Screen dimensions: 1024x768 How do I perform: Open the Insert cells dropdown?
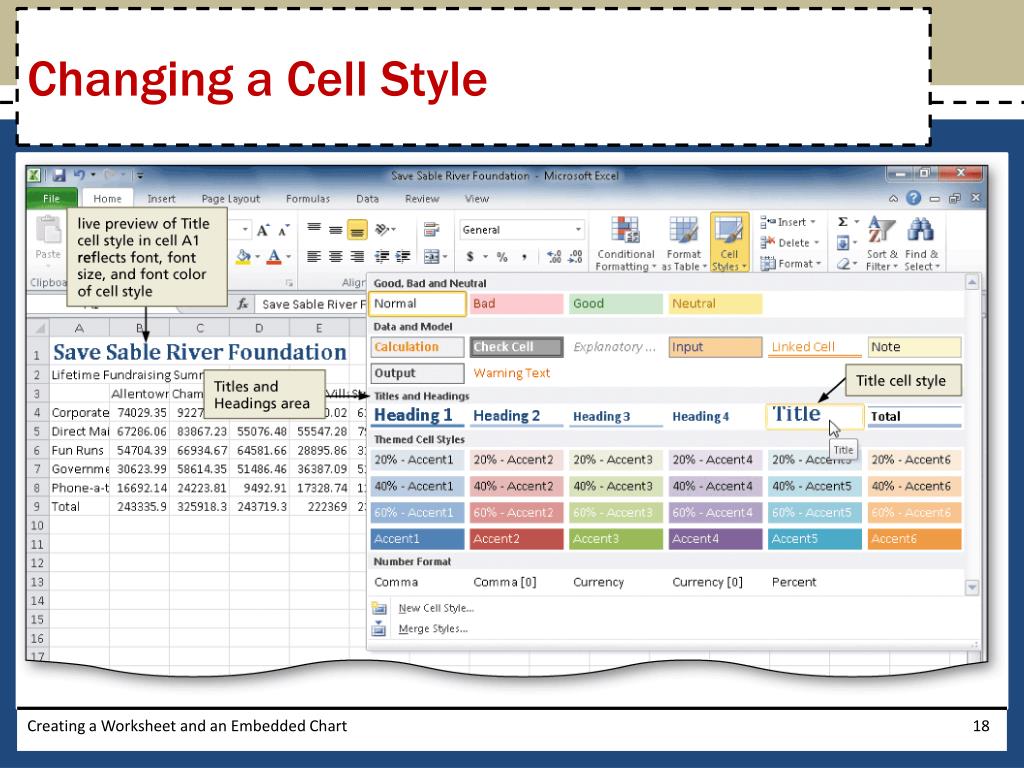pyautogui.click(x=788, y=222)
